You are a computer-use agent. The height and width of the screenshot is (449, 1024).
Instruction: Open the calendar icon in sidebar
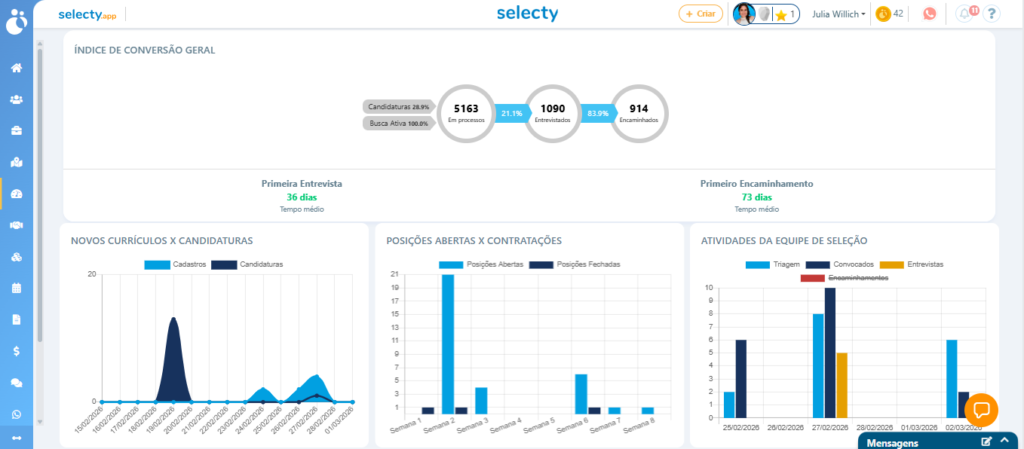[x=16, y=288]
